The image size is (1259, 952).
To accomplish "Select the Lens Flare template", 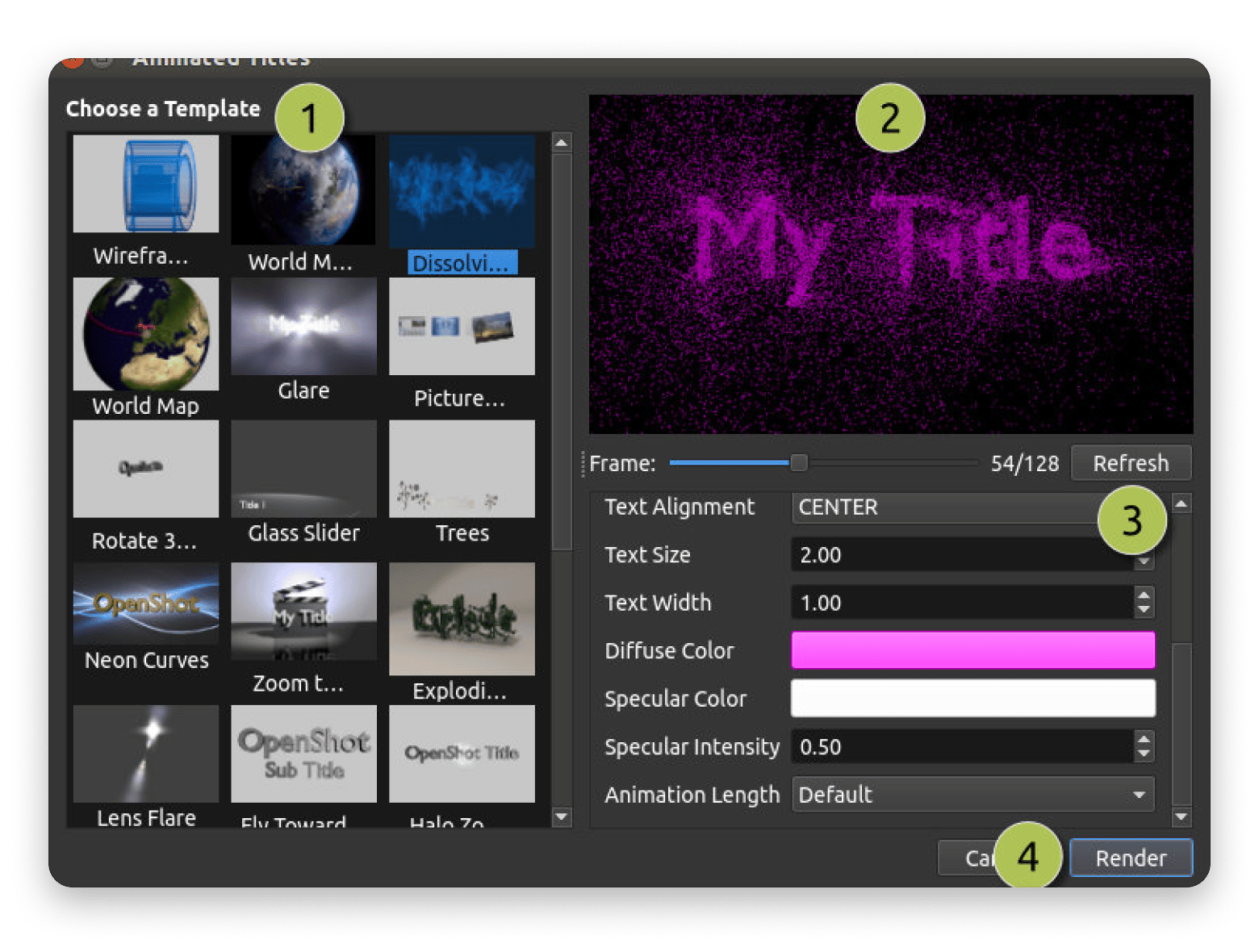I will click(145, 754).
